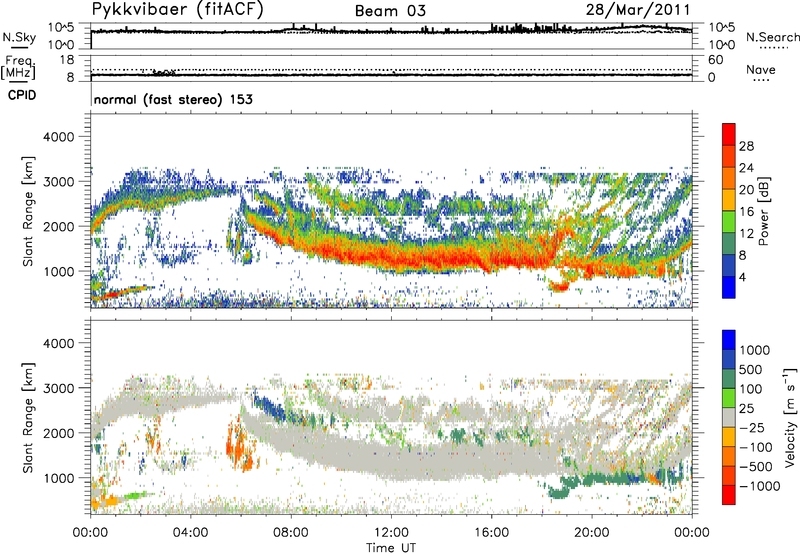This screenshot has height=554, width=800.
Task: Click the Velocity [m s⁻¹] colorbar label
Action: pyautogui.click(x=790, y=417)
